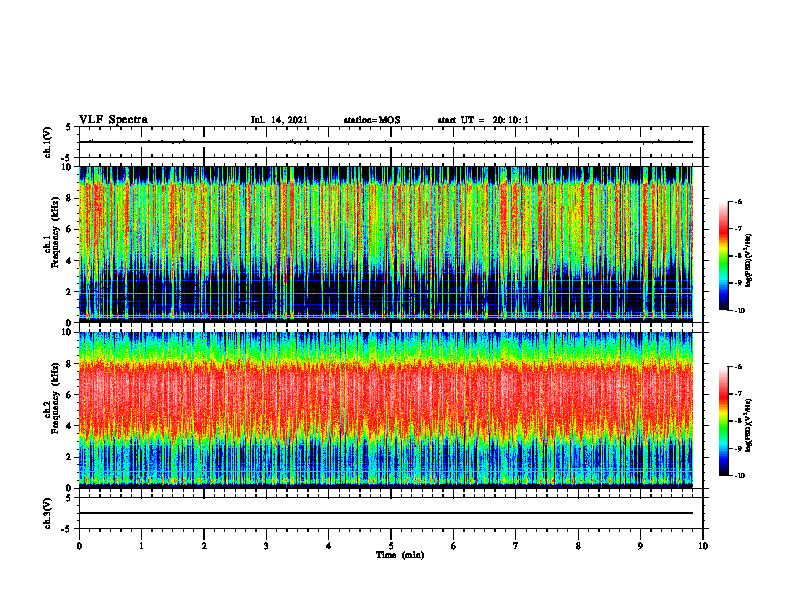Click bottom time axis tick label "6"
Screen dimensions: 792x612
point(454,546)
